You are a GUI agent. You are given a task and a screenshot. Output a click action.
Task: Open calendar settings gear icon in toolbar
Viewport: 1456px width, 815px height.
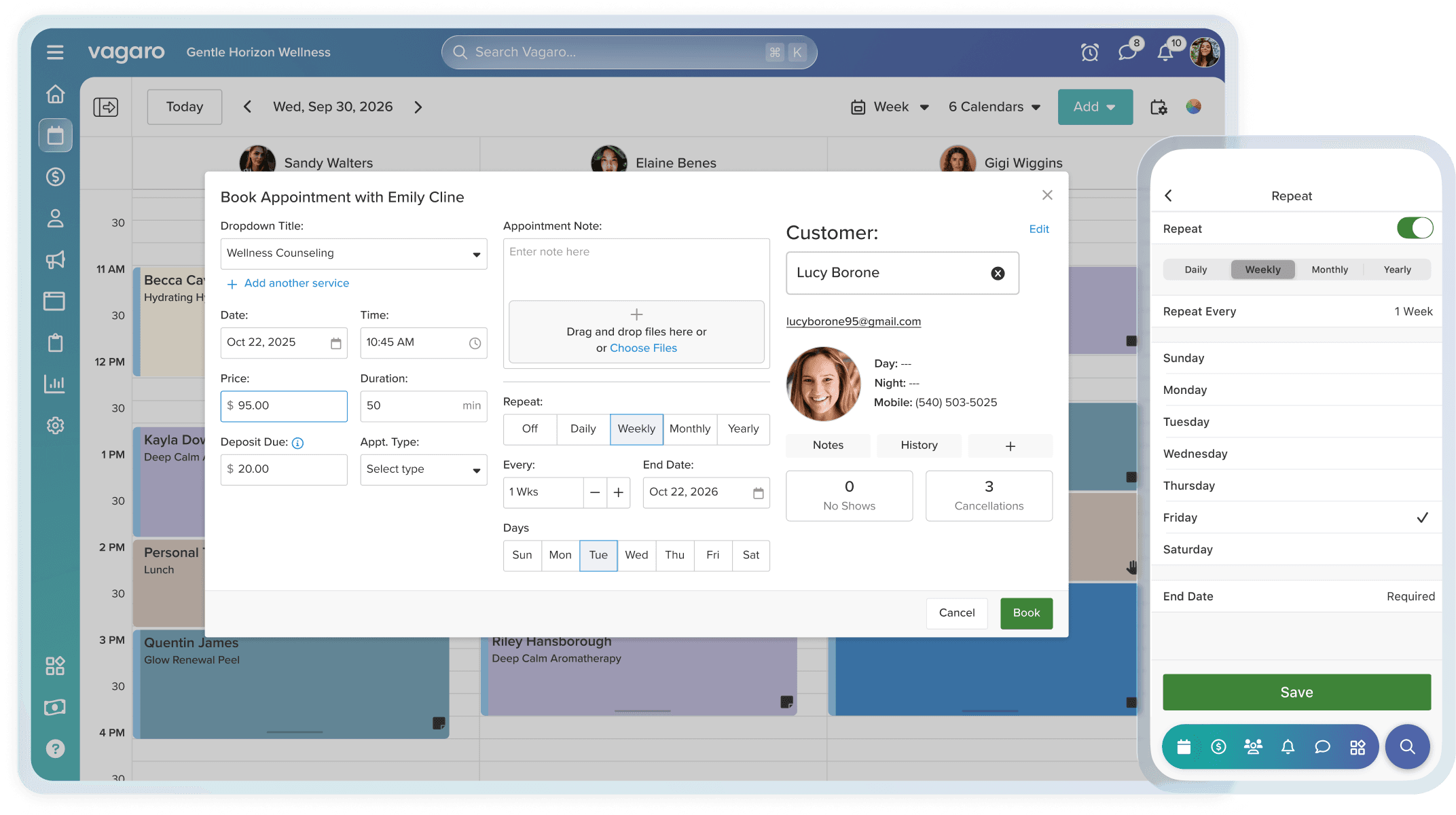coord(1159,107)
